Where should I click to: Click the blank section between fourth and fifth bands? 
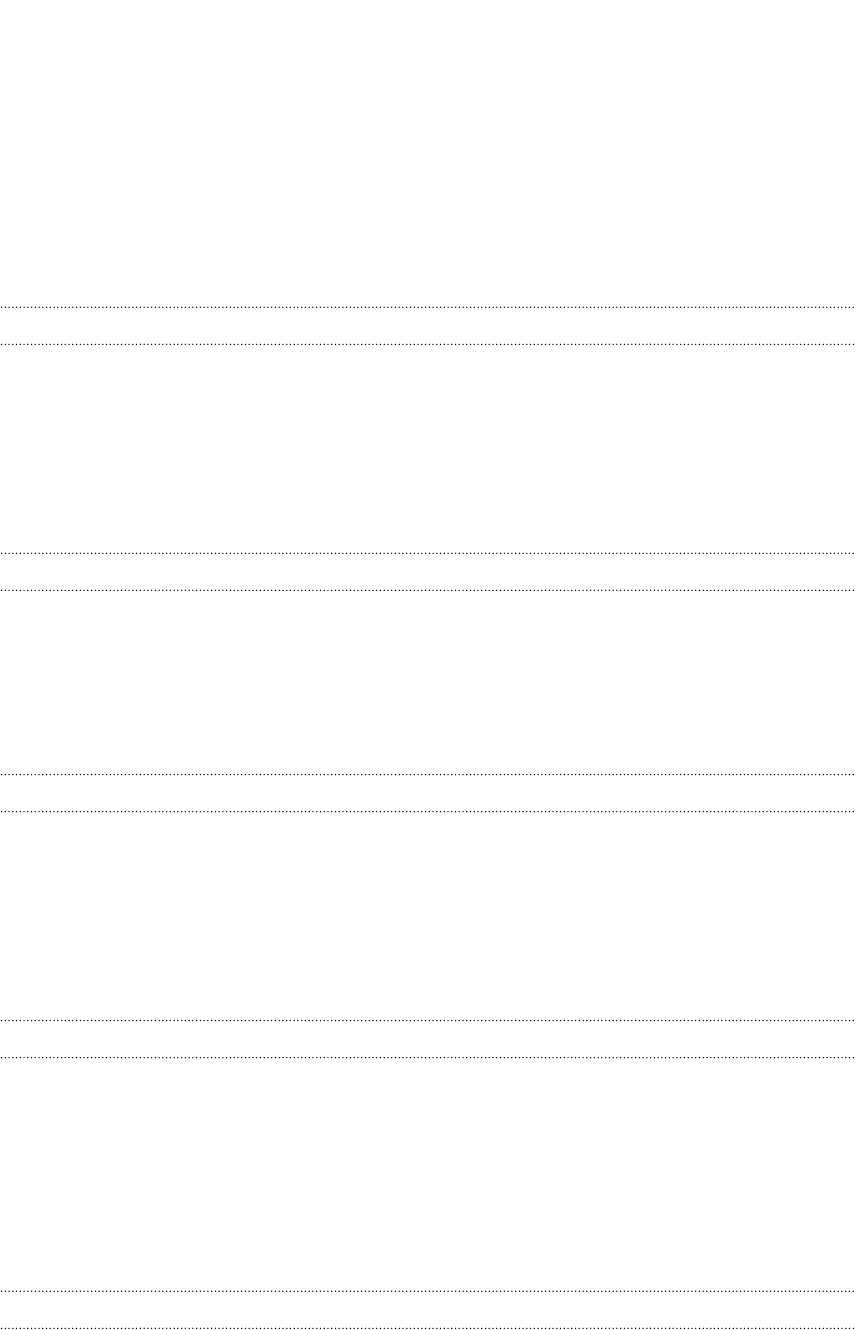427,1174
